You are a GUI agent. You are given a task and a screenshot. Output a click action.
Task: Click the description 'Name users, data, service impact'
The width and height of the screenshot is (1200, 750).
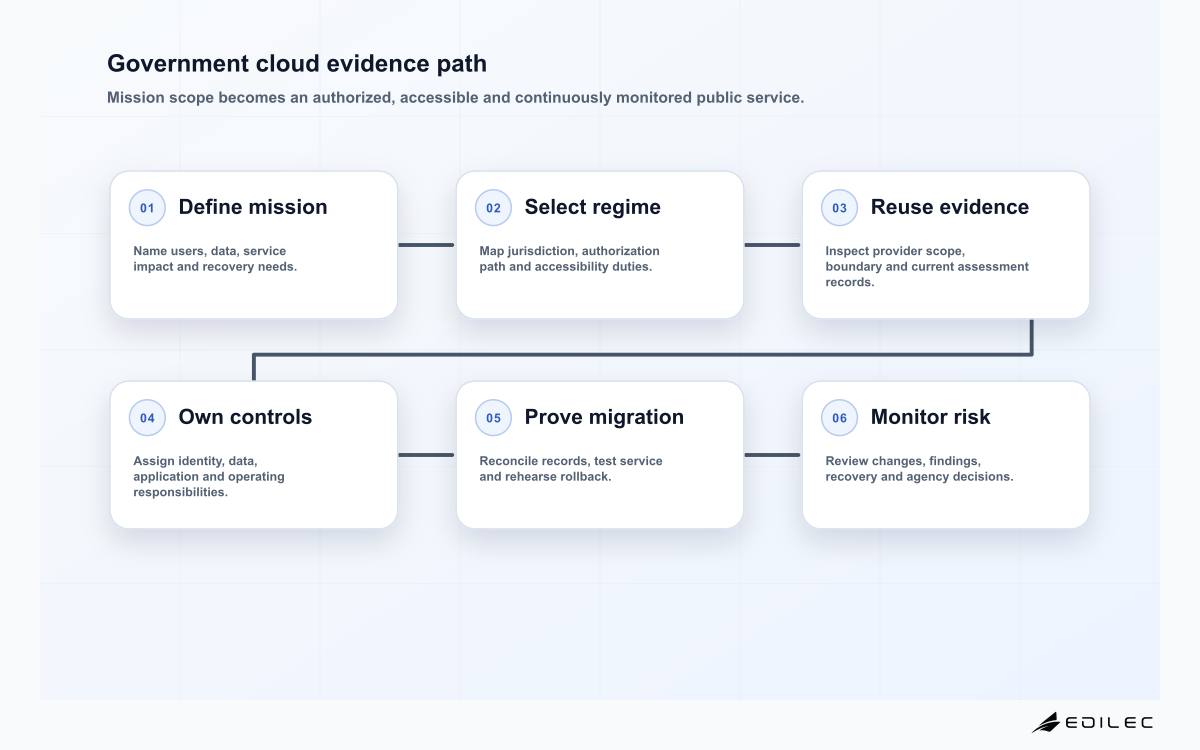tap(215, 259)
